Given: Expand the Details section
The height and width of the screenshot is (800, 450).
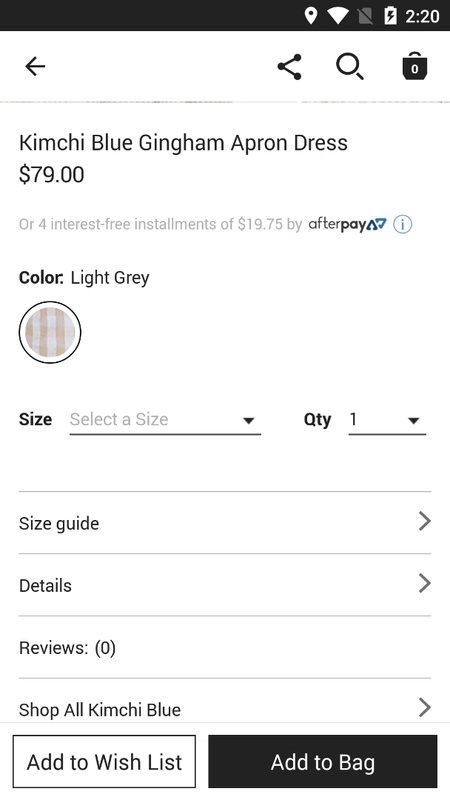Looking at the screenshot, I should 225,585.
